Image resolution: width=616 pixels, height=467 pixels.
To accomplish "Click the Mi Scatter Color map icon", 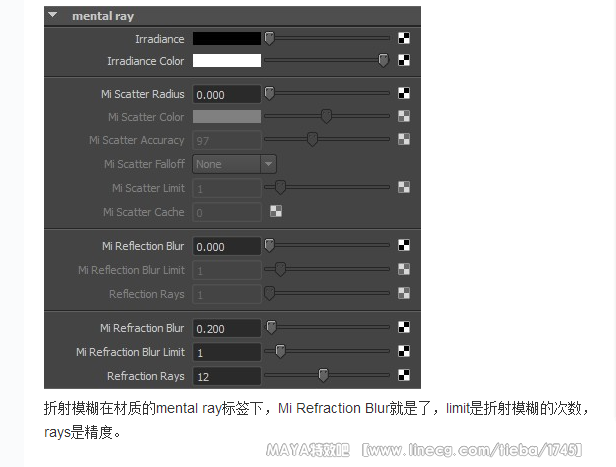I will pos(404,116).
